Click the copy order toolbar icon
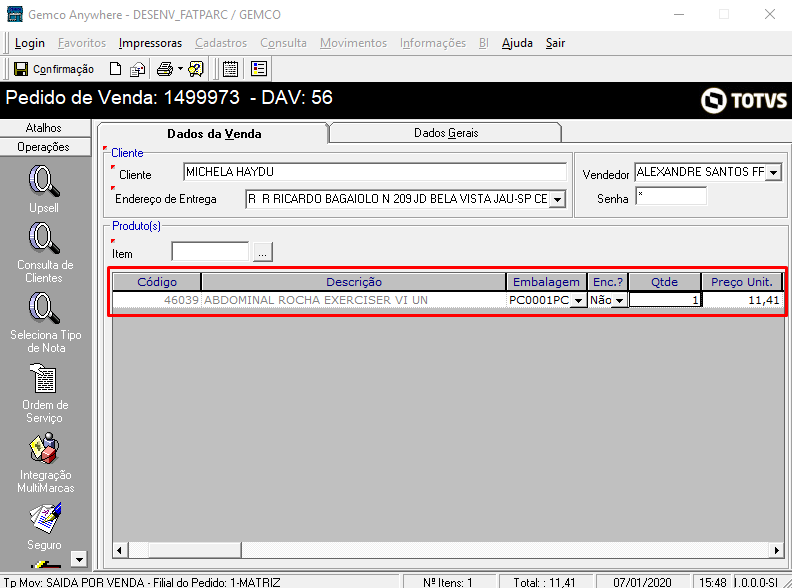Viewport: 792px width, 588px height. point(137,69)
